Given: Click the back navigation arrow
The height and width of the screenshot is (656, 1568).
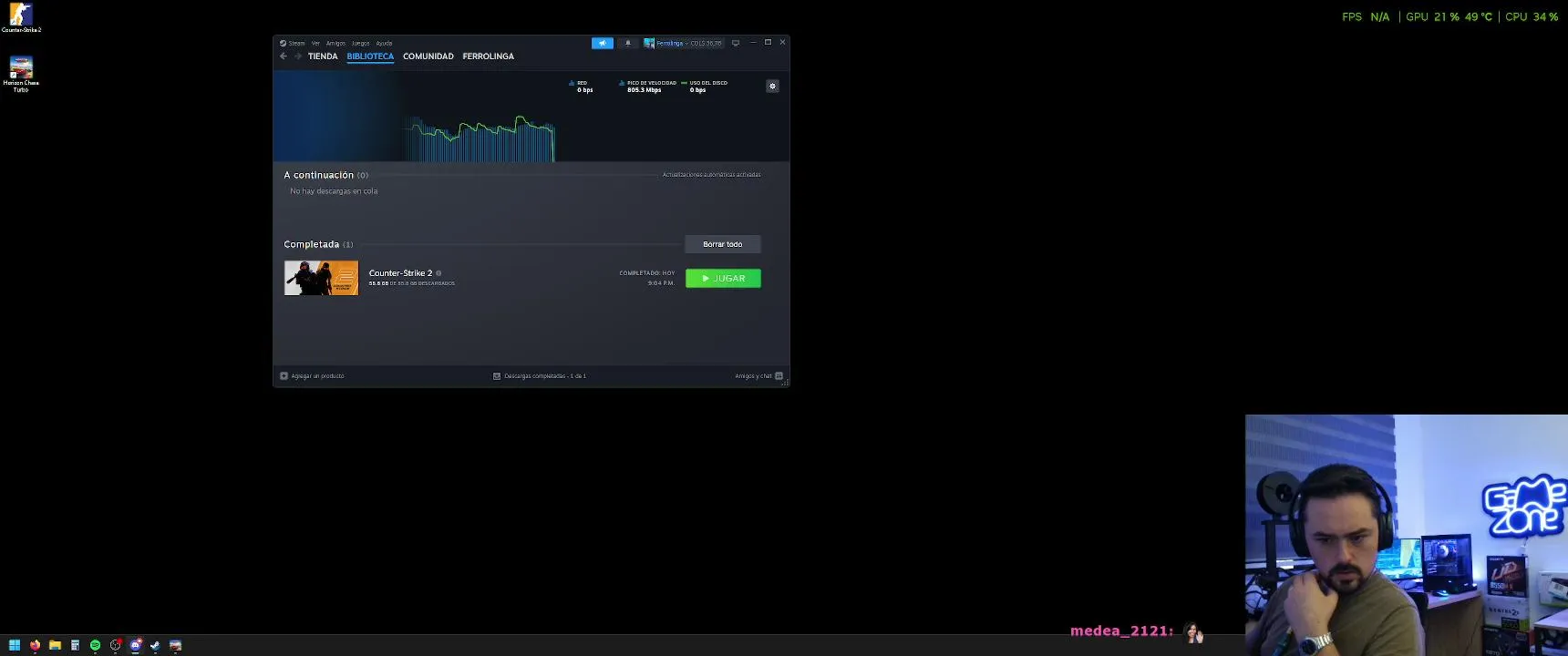Looking at the screenshot, I should [284, 56].
